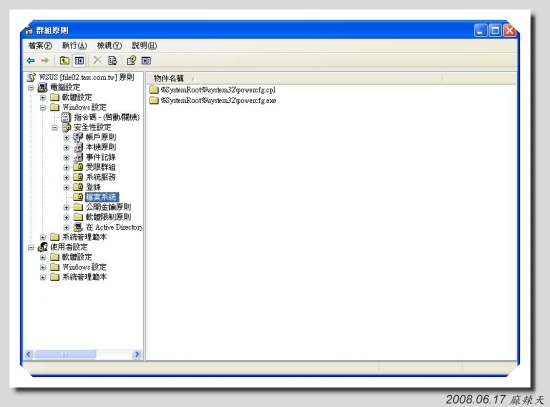This screenshot has height=407, width=550.
Task: Click the 群組原則 title bar window icon
Action: pyautogui.click(x=29, y=31)
